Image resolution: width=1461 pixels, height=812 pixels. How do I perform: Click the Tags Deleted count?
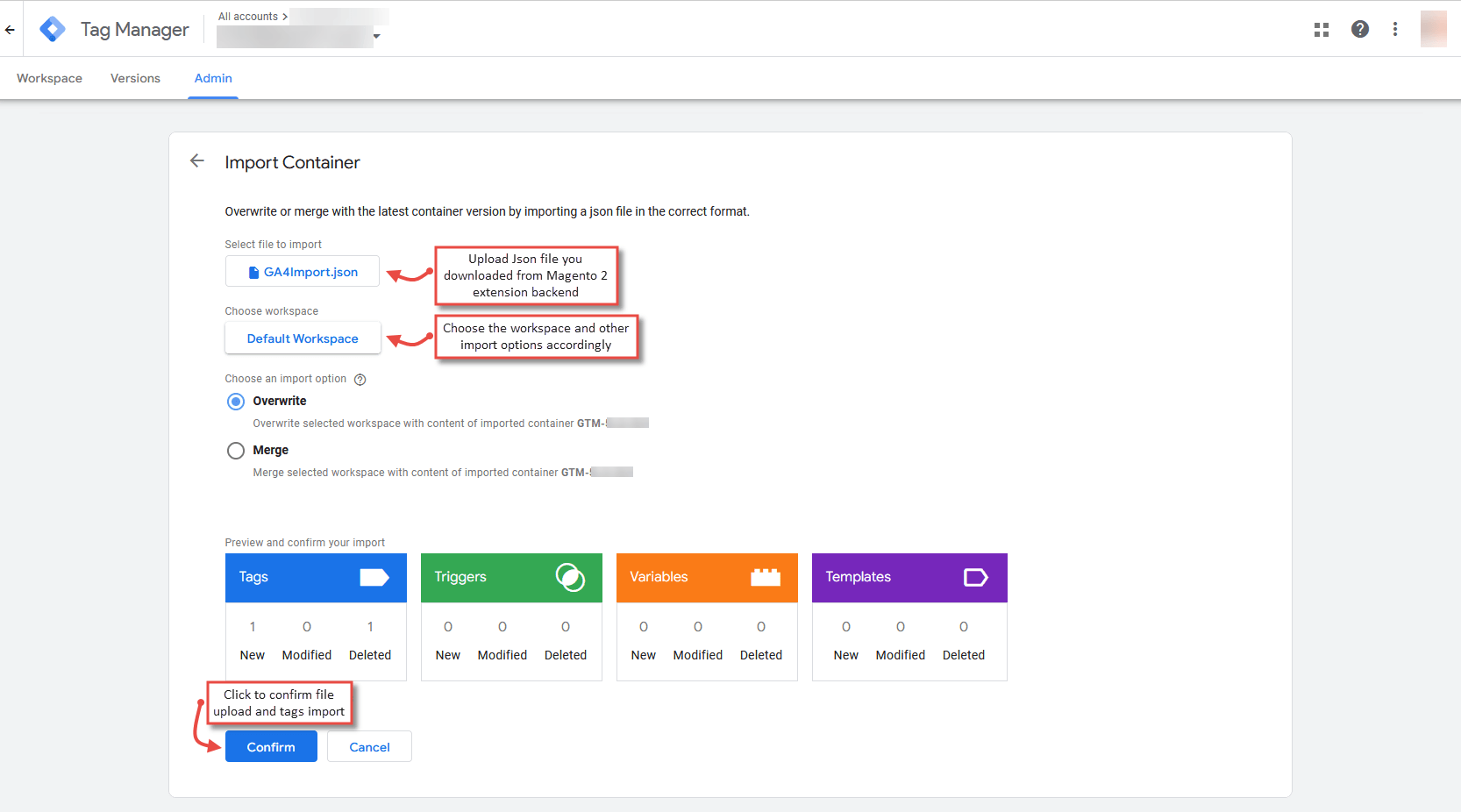point(370,627)
